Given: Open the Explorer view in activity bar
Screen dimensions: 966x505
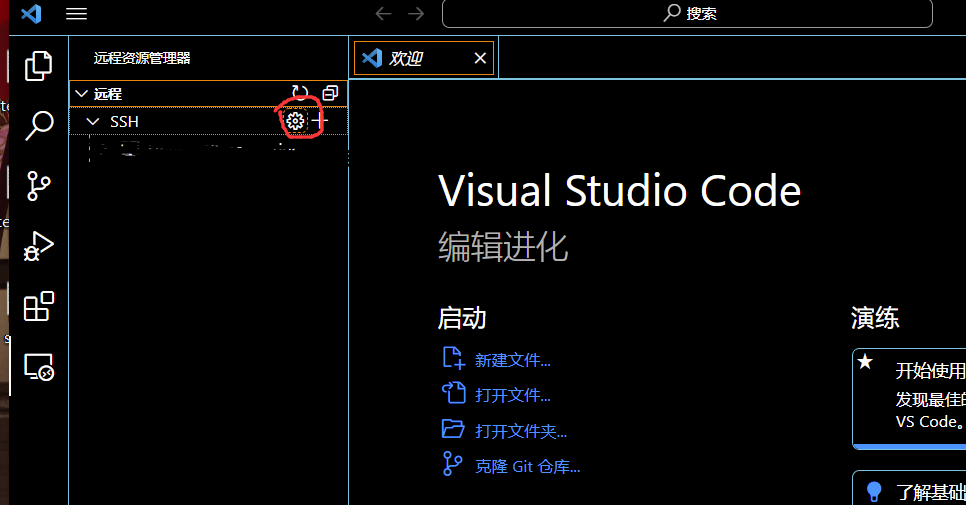Looking at the screenshot, I should 38,66.
